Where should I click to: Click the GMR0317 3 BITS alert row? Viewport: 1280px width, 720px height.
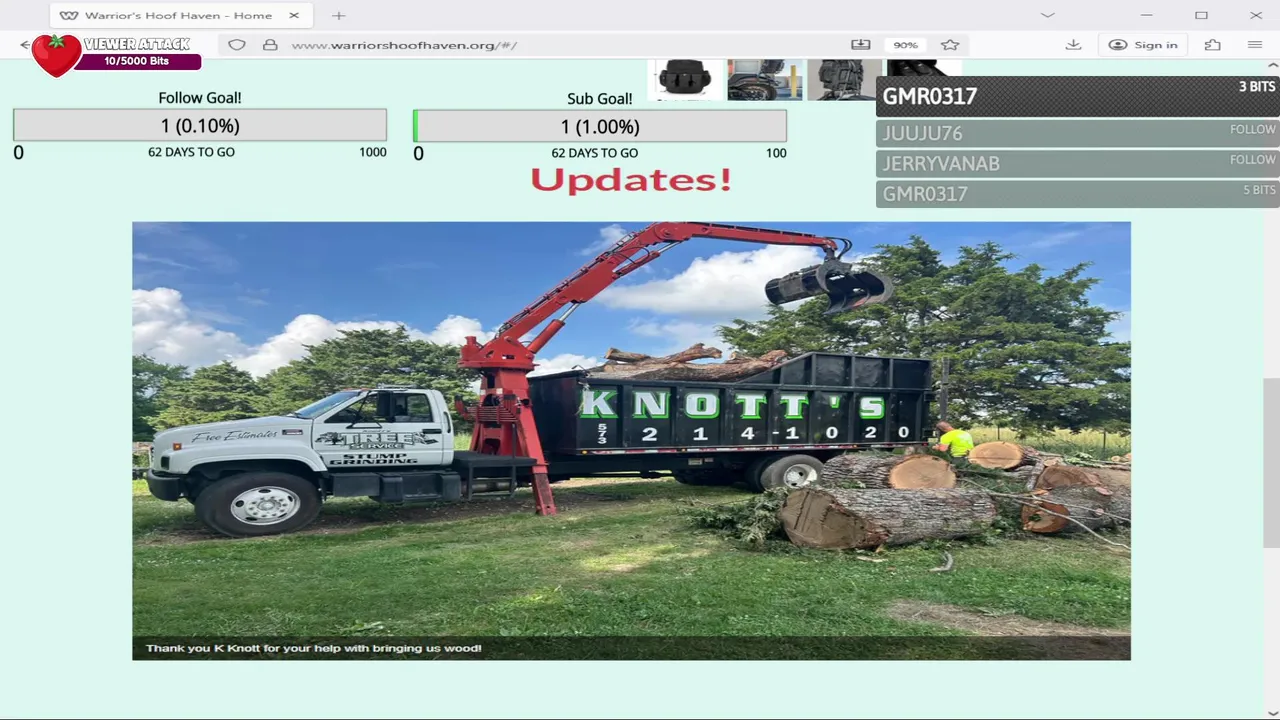coord(1078,96)
